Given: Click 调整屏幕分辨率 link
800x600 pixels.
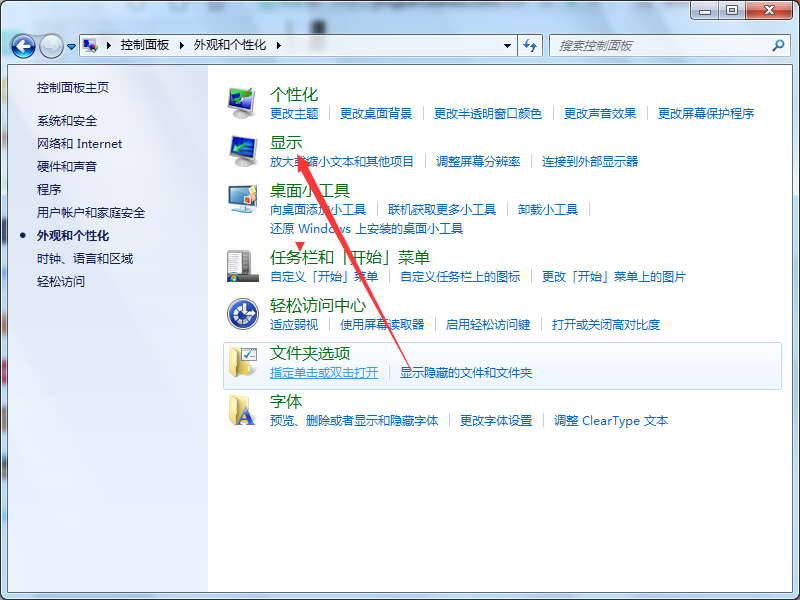Looking at the screenshot, I should (478, 162).
